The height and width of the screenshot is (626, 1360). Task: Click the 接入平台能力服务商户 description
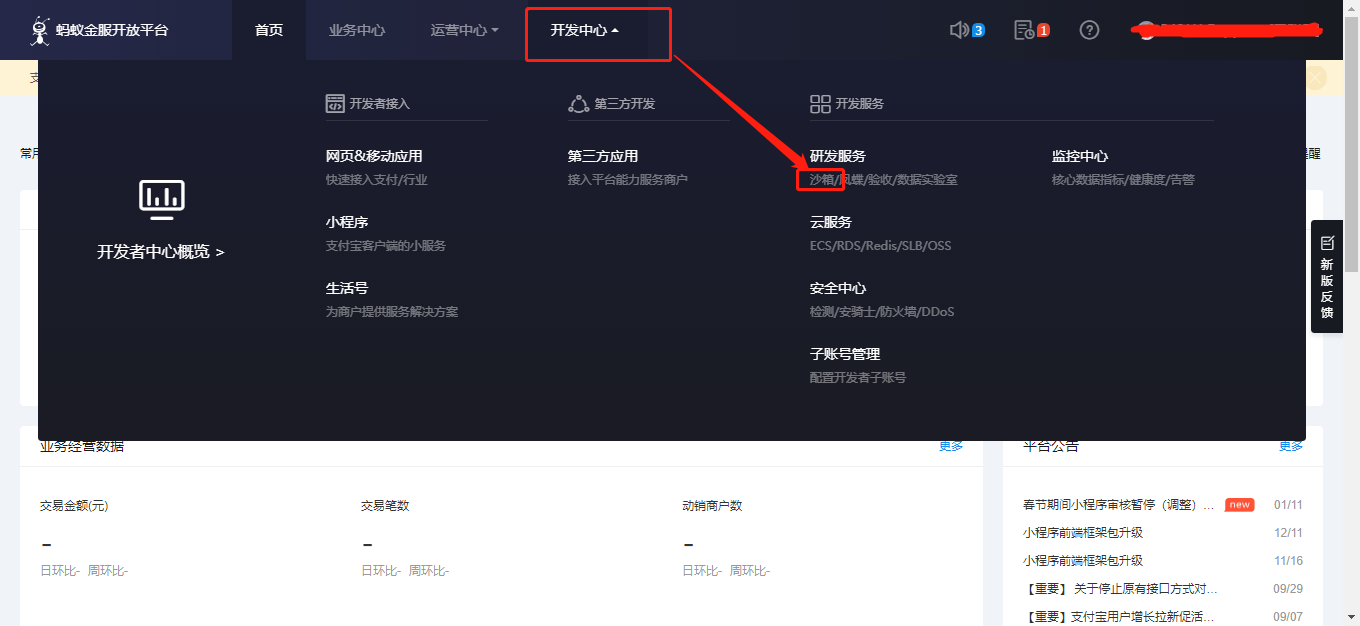pyautogui.click(x=628, y=180)
